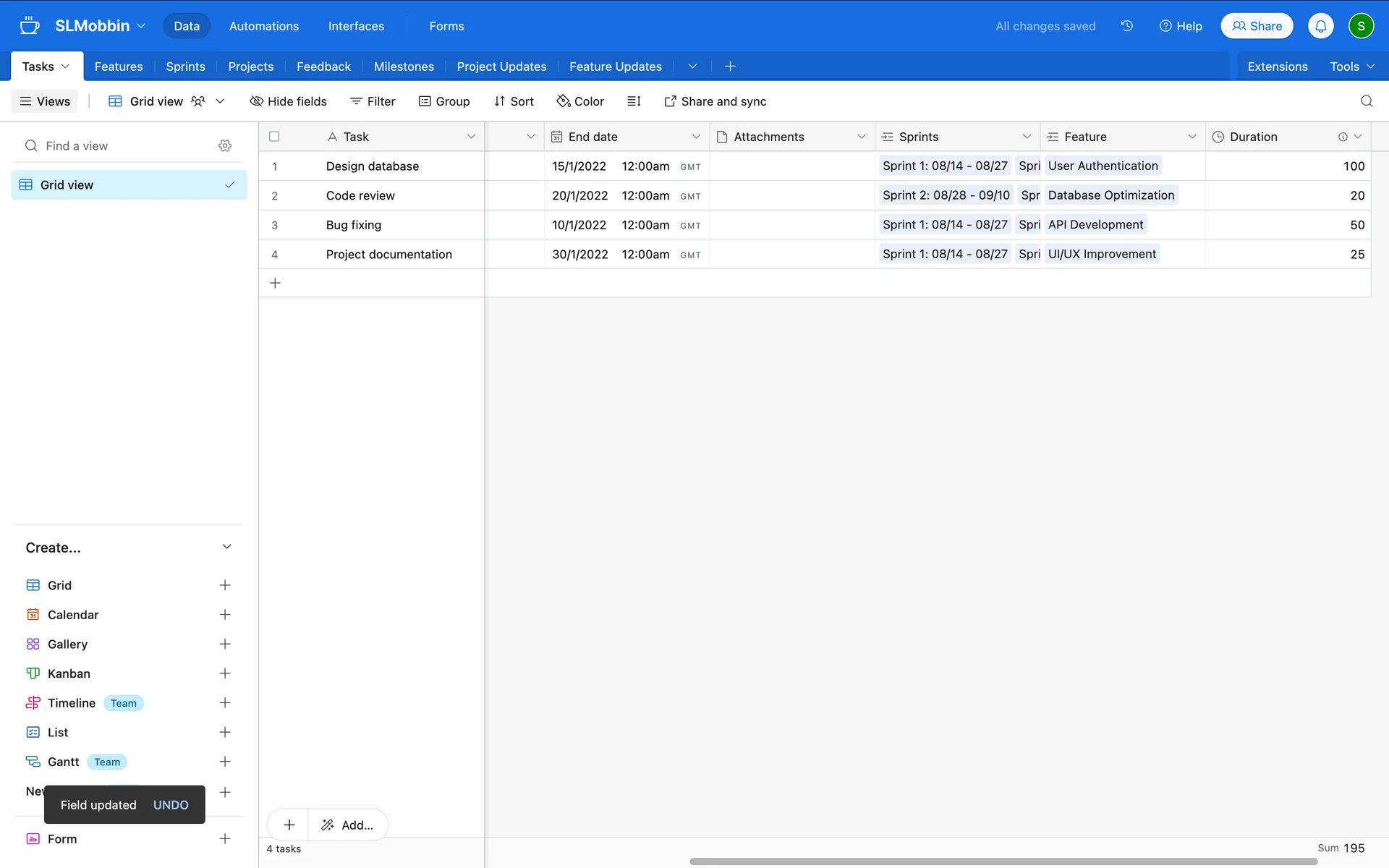This screenshot has height=868, width=1389.
Task: Open the row height icon
Action: pos(634,101)
